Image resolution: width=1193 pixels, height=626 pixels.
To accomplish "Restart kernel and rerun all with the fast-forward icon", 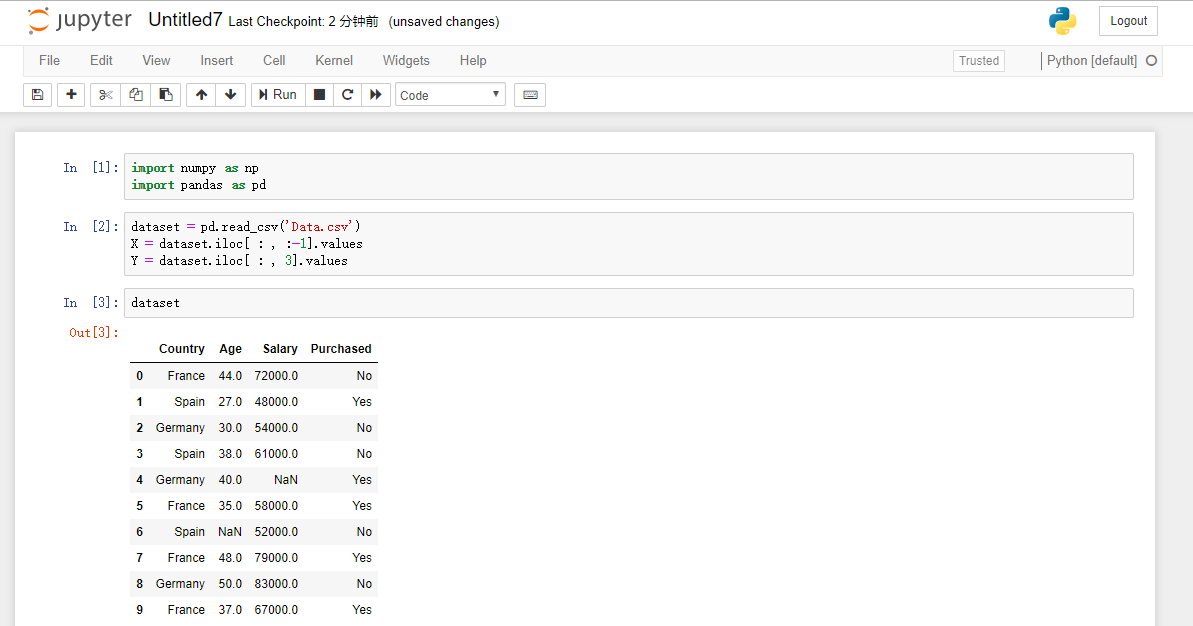I will 376,95.
